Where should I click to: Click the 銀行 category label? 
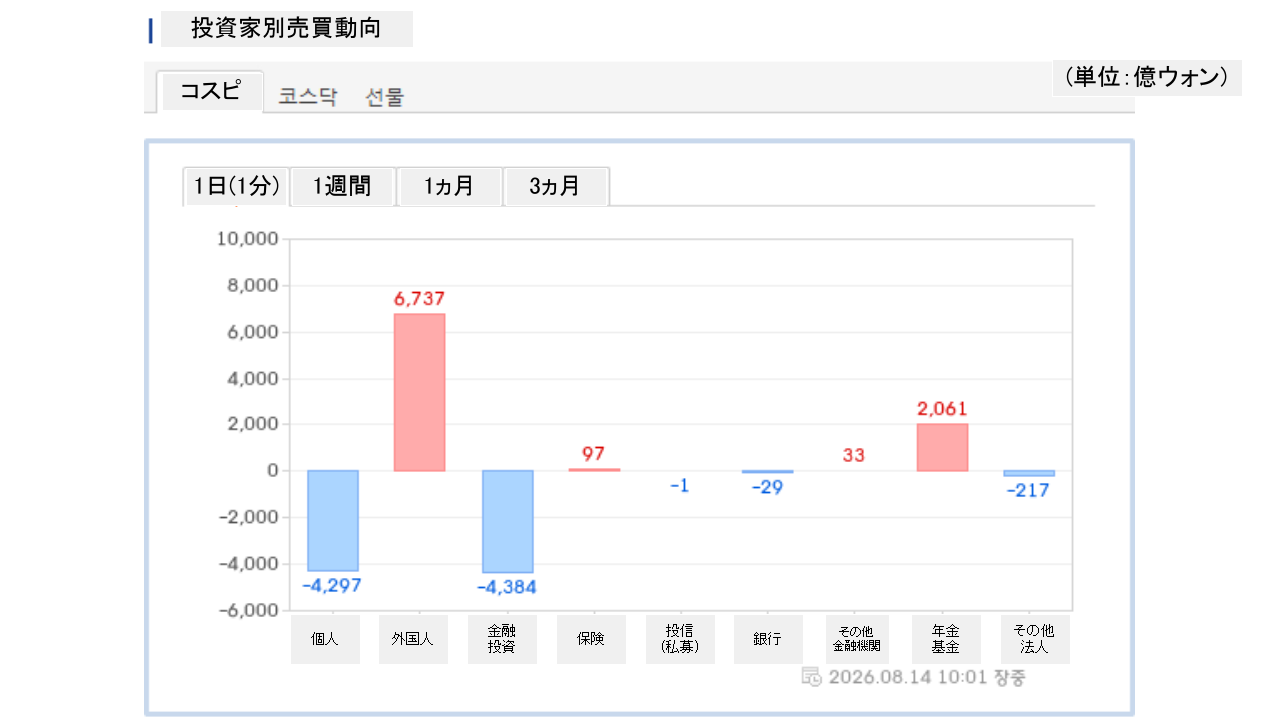click(768, 639)
